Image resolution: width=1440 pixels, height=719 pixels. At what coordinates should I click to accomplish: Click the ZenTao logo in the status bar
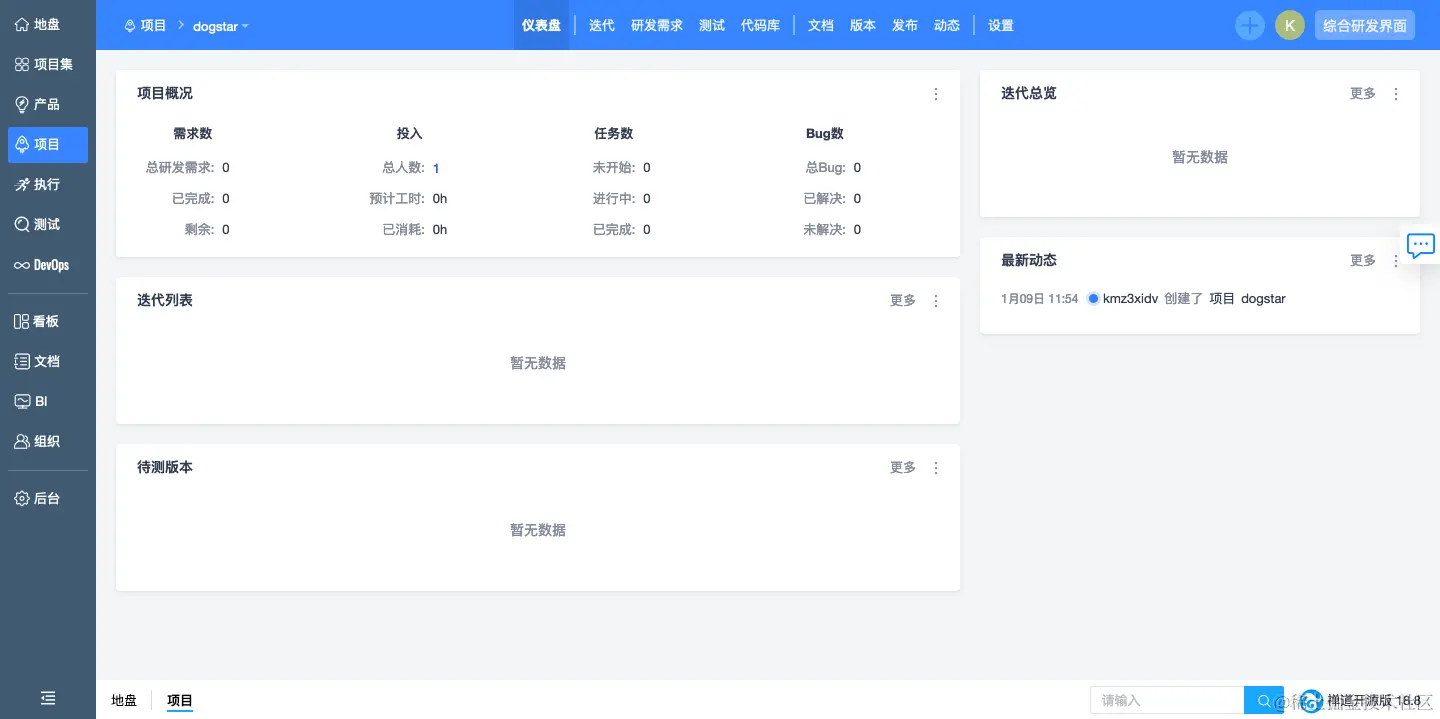coord(1311,701)
